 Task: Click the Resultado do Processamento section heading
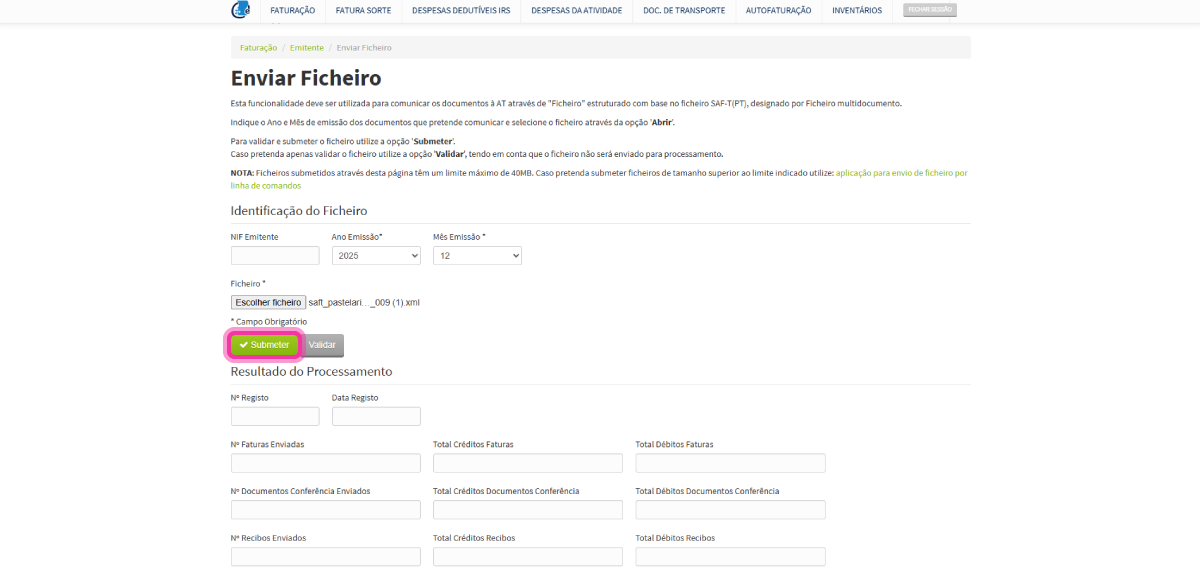point(311,372)
